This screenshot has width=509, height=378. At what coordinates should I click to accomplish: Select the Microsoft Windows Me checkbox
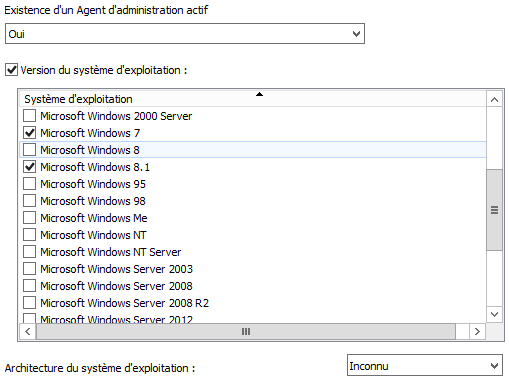coord(29,218)
